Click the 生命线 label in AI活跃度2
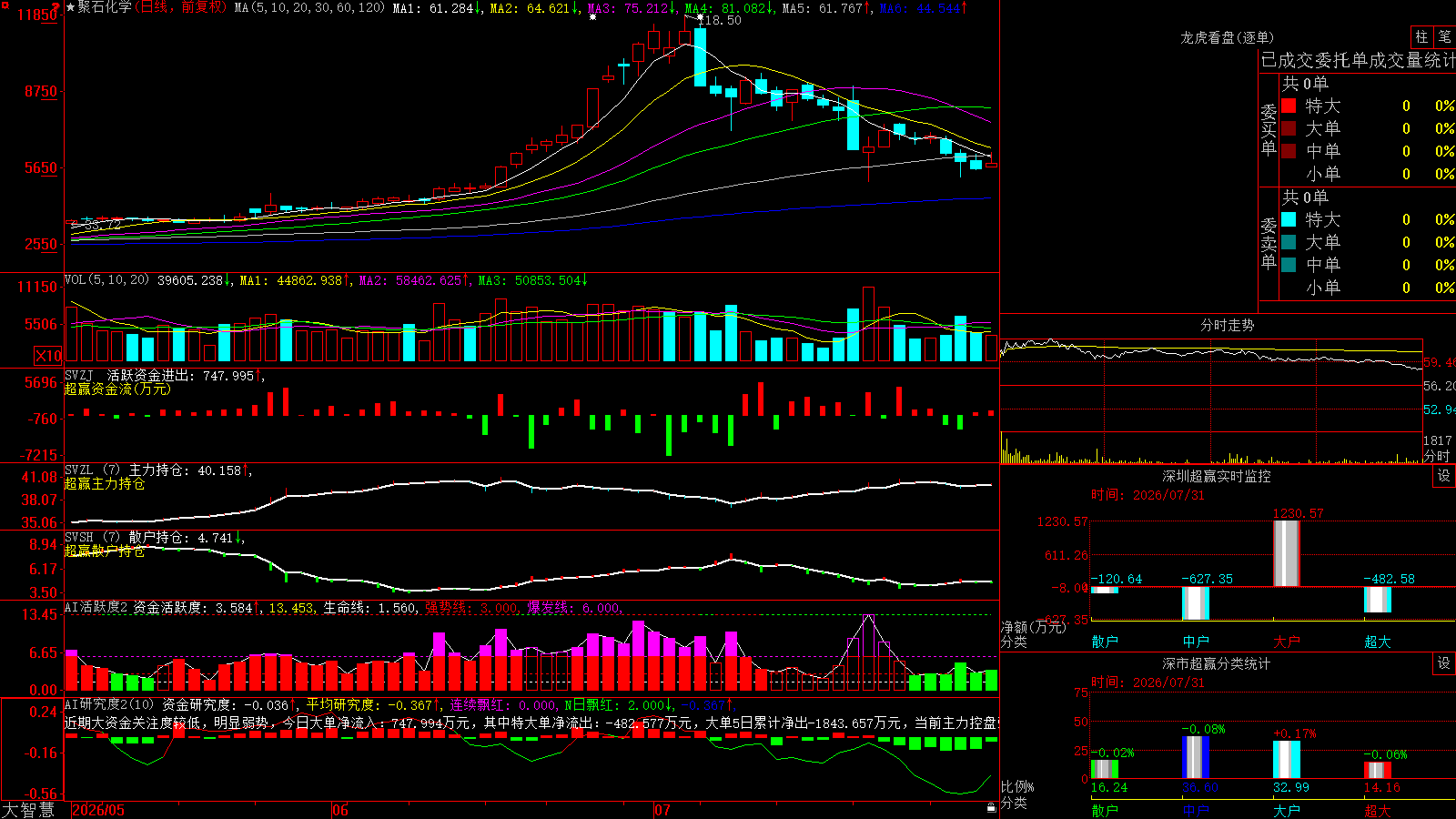The height and width of the screenshot is (819, 1456). [345, 608]
